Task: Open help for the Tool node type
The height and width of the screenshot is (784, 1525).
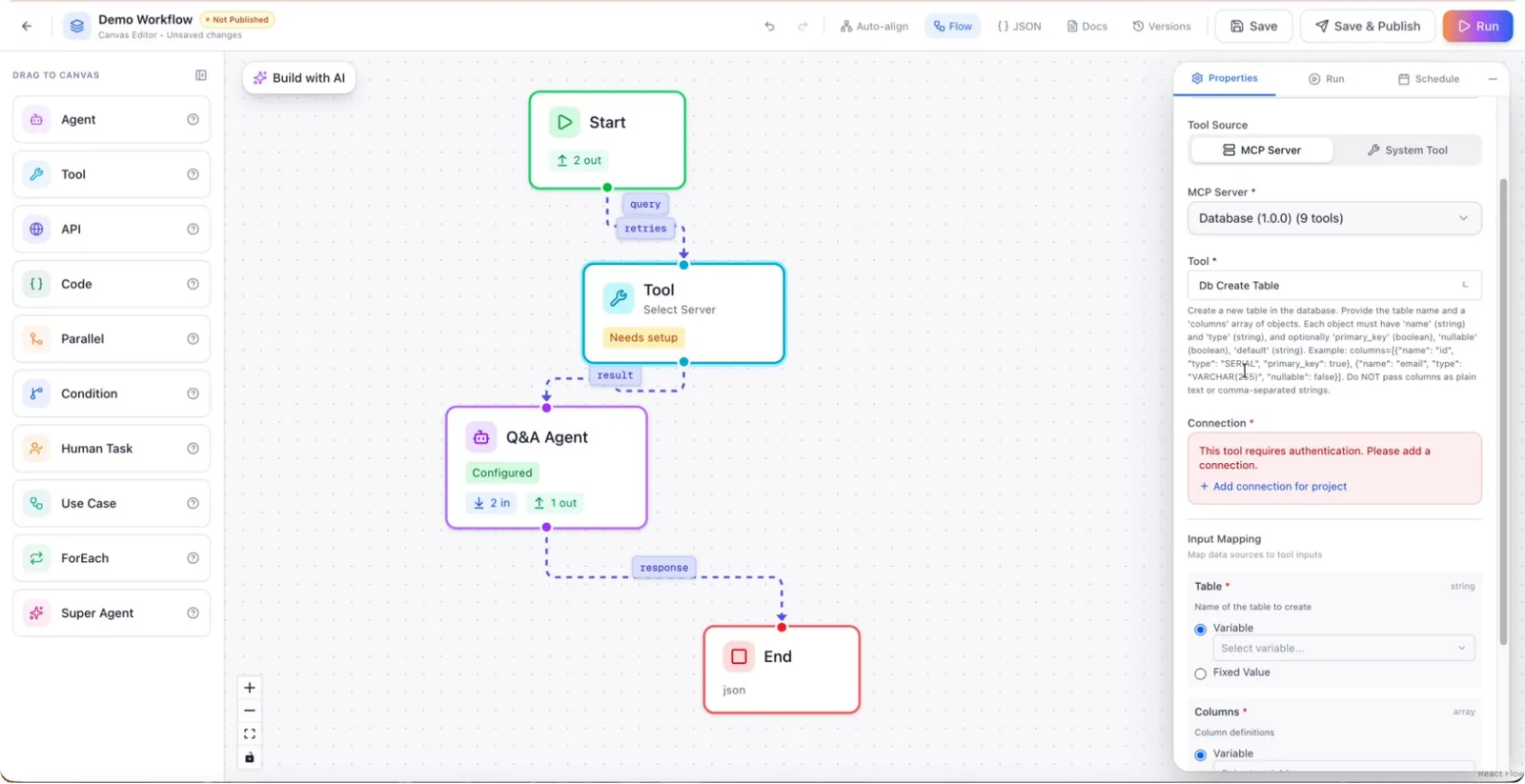Action: pyautogui.click(x=193, y=174)
